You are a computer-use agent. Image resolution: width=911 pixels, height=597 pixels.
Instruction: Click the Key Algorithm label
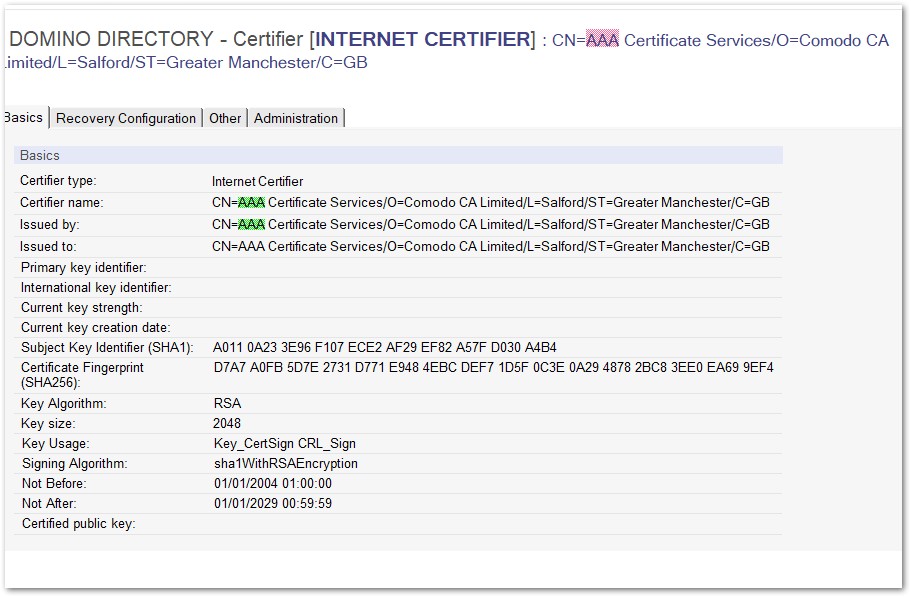pyautogui.click(x=63, y=404)
